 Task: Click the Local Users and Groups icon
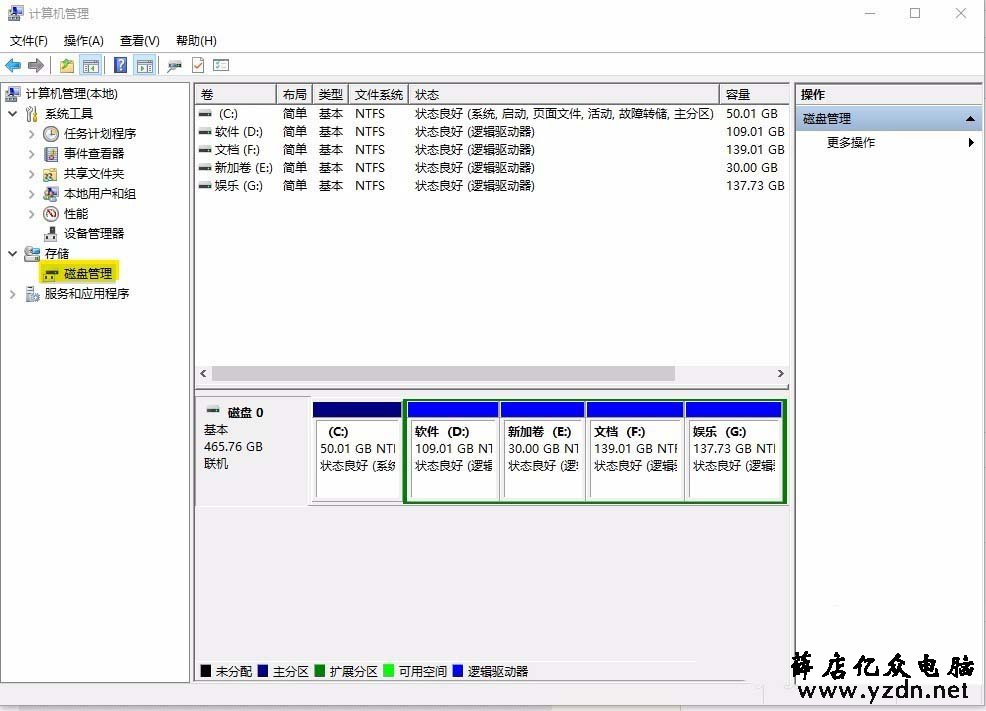(51, 194)
